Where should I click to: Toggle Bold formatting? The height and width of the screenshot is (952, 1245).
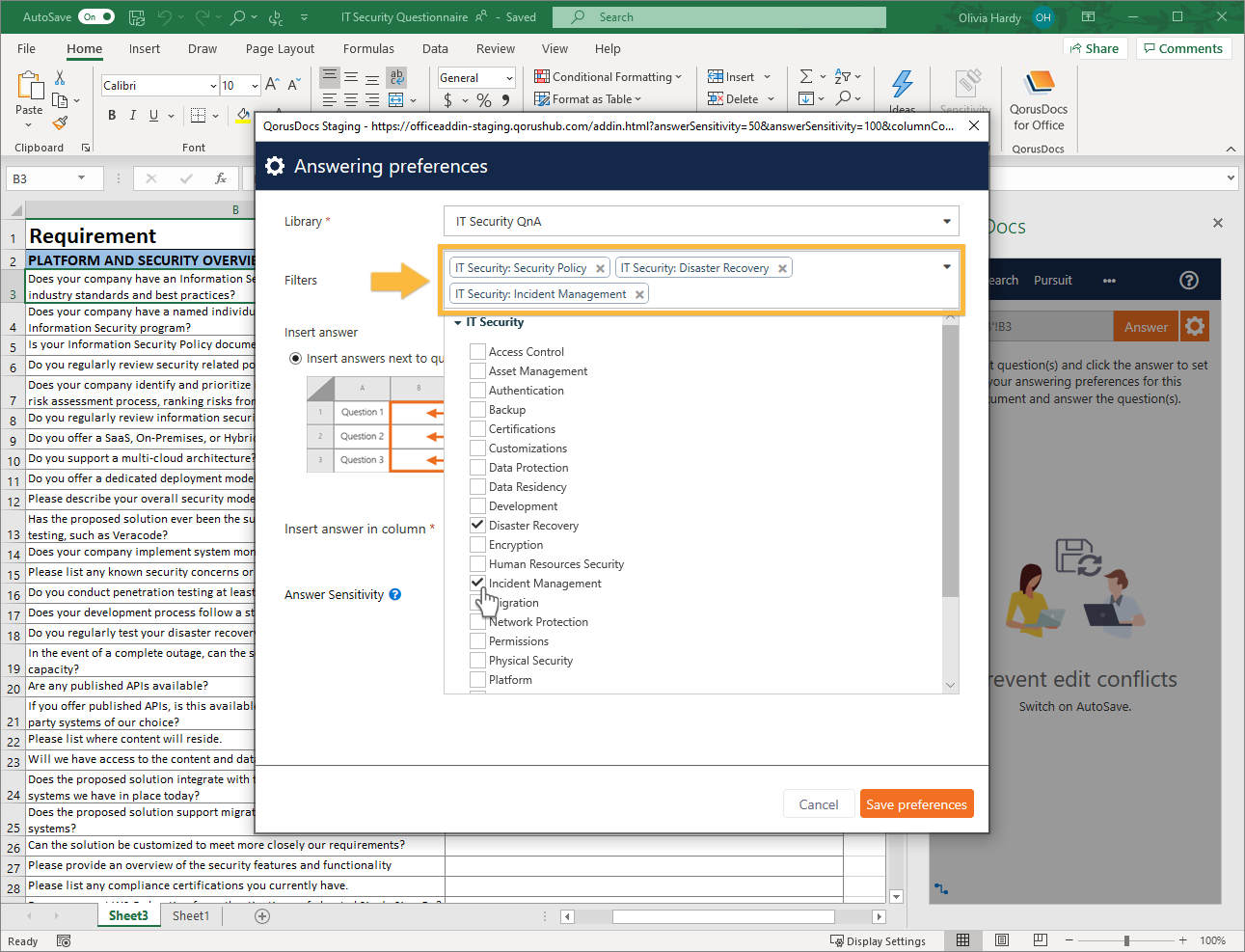112,116
